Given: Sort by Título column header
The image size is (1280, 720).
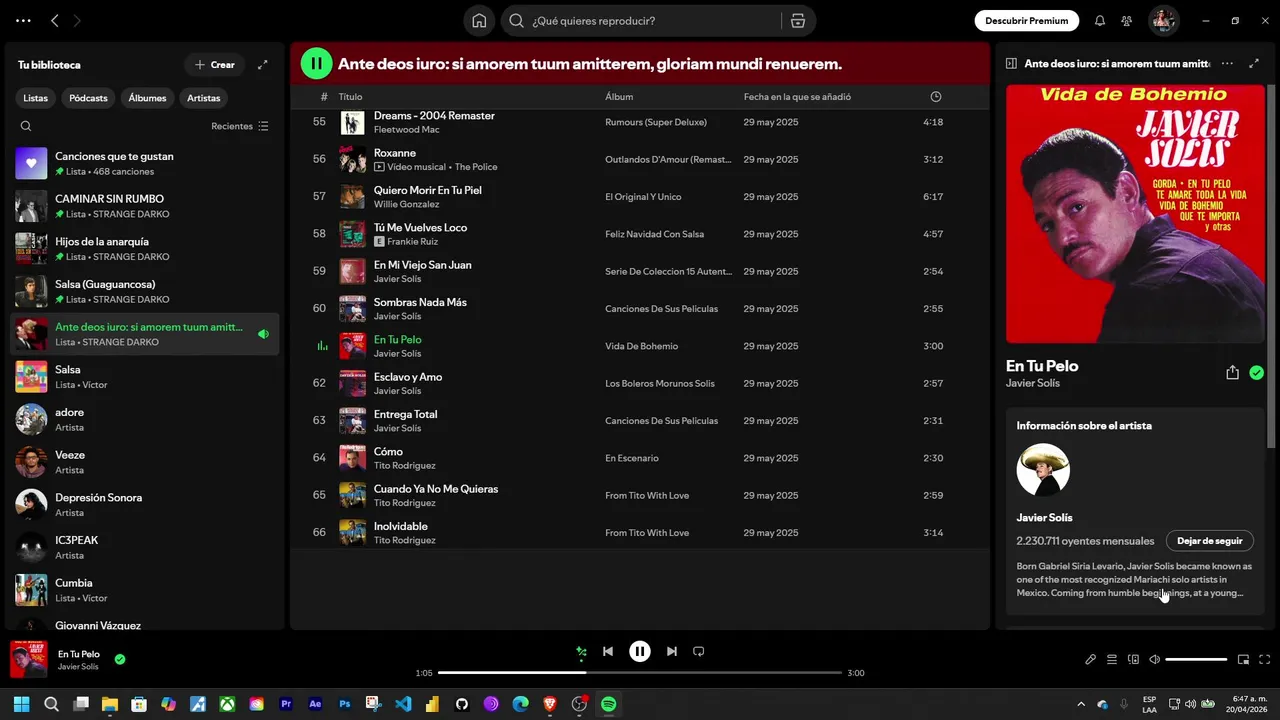Looking at the screenshot, I should click(x=350, y=97).
